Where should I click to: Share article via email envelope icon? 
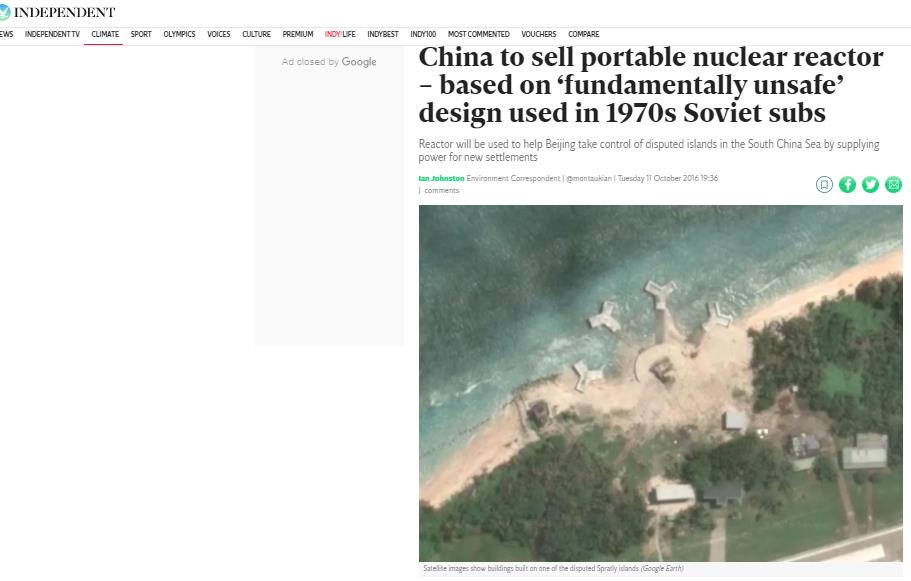point(893,185)
